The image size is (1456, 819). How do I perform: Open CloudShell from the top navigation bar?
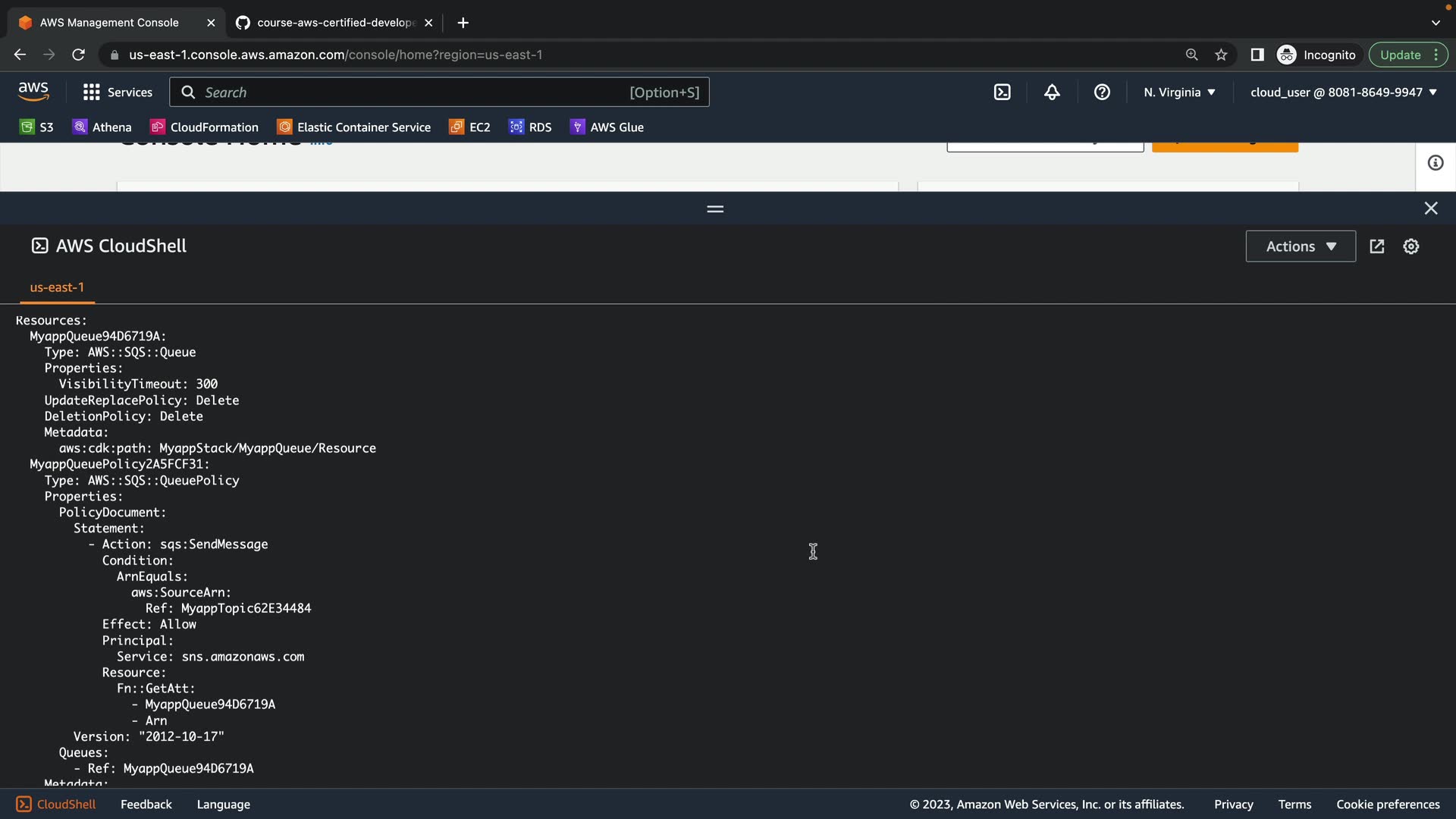pyautogui.click(x=1002, y=93)
